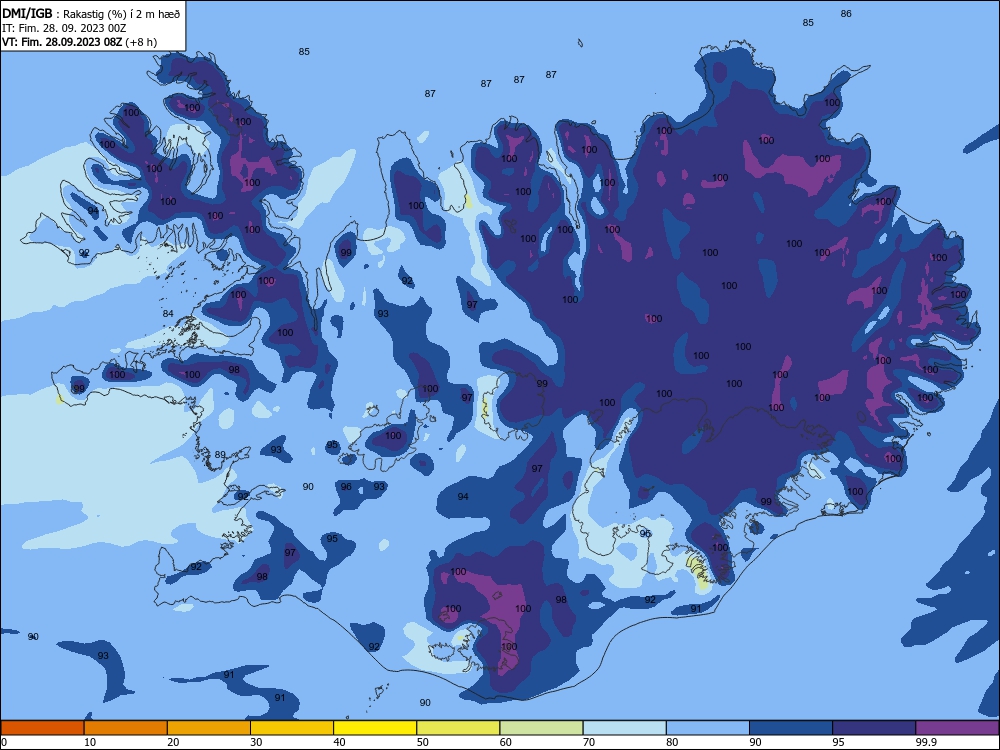Viewport: 1000px width, 750px height.
Task: Click the legend tick label '60'
Action: click(506, 742)
